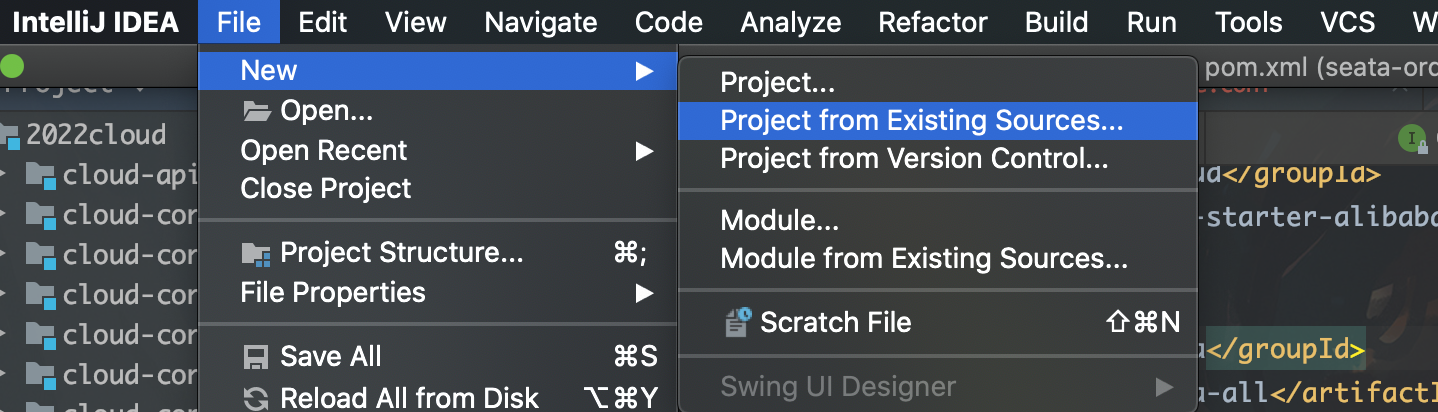The image size is (1438, 412).
Task: Click the Open folder icon
Action: [x=256, y=111]
